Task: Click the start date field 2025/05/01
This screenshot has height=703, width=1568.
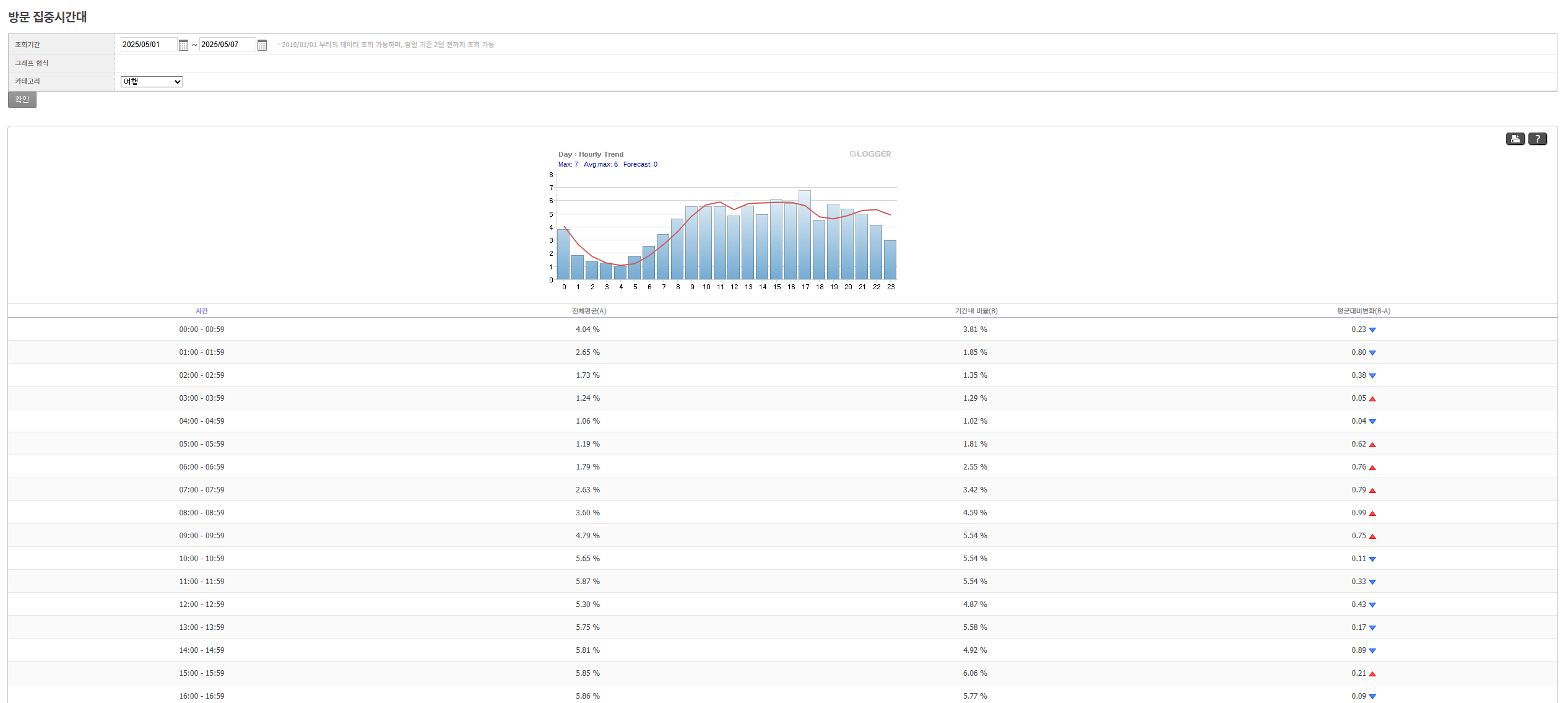Action: [149, 45]
